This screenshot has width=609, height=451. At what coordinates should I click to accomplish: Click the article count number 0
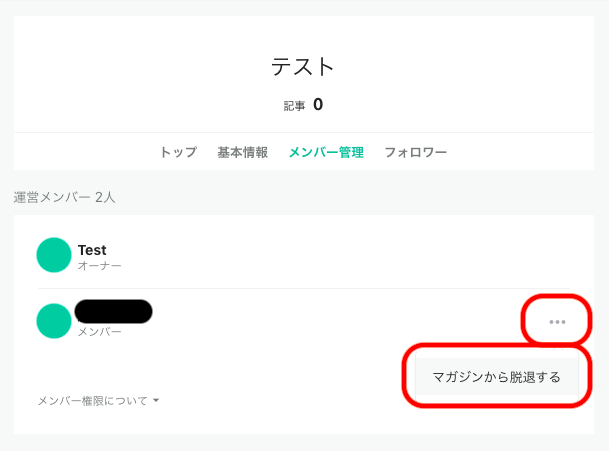click(x=318, y=104)
